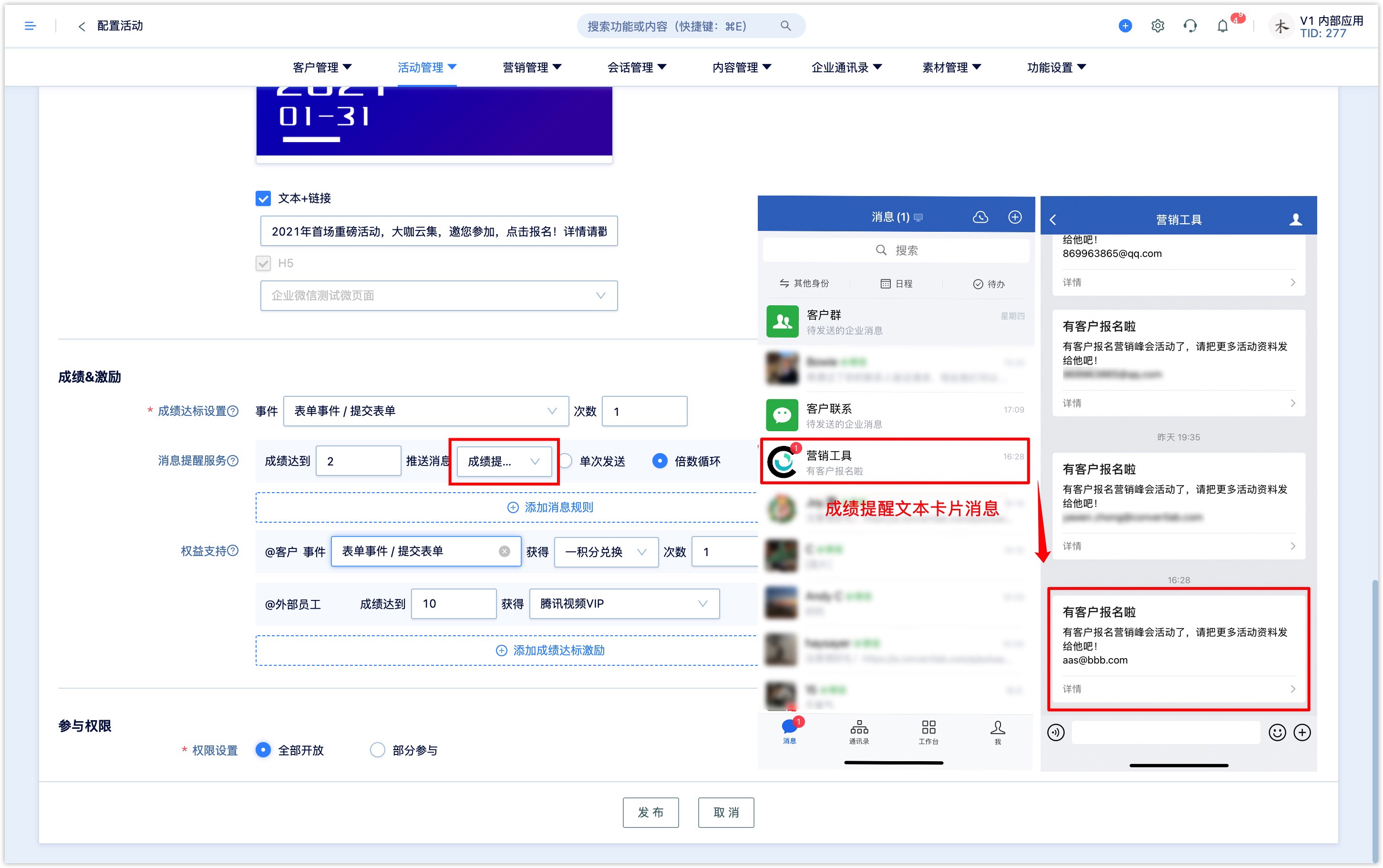Select 部分参与 permission radio
This screenshot has height=868, width=1383.
[x=377, y=750]
